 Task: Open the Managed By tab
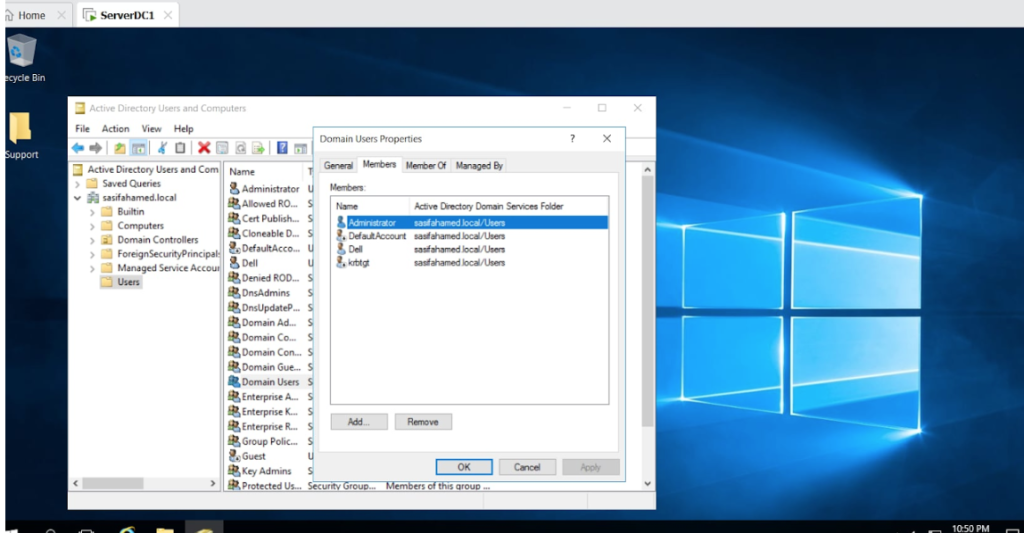coord(479,165)
